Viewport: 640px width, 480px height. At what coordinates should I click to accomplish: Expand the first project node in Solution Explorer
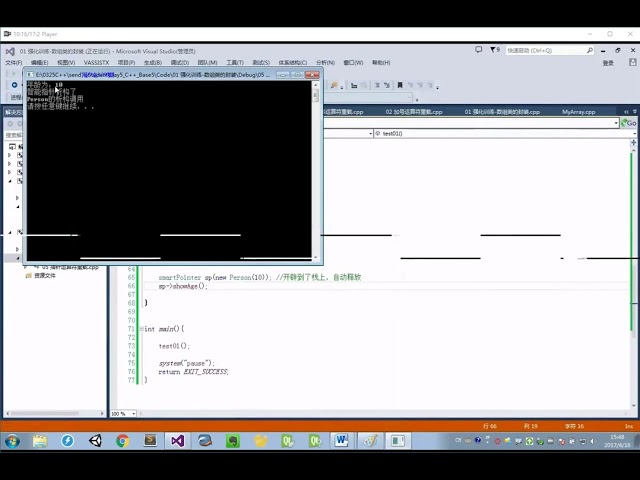pyautogui.click(x=9, y=155)
